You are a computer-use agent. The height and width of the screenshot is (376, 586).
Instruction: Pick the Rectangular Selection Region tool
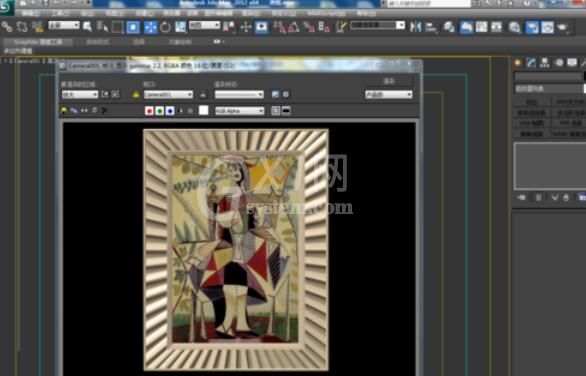(x=117, y=27)
